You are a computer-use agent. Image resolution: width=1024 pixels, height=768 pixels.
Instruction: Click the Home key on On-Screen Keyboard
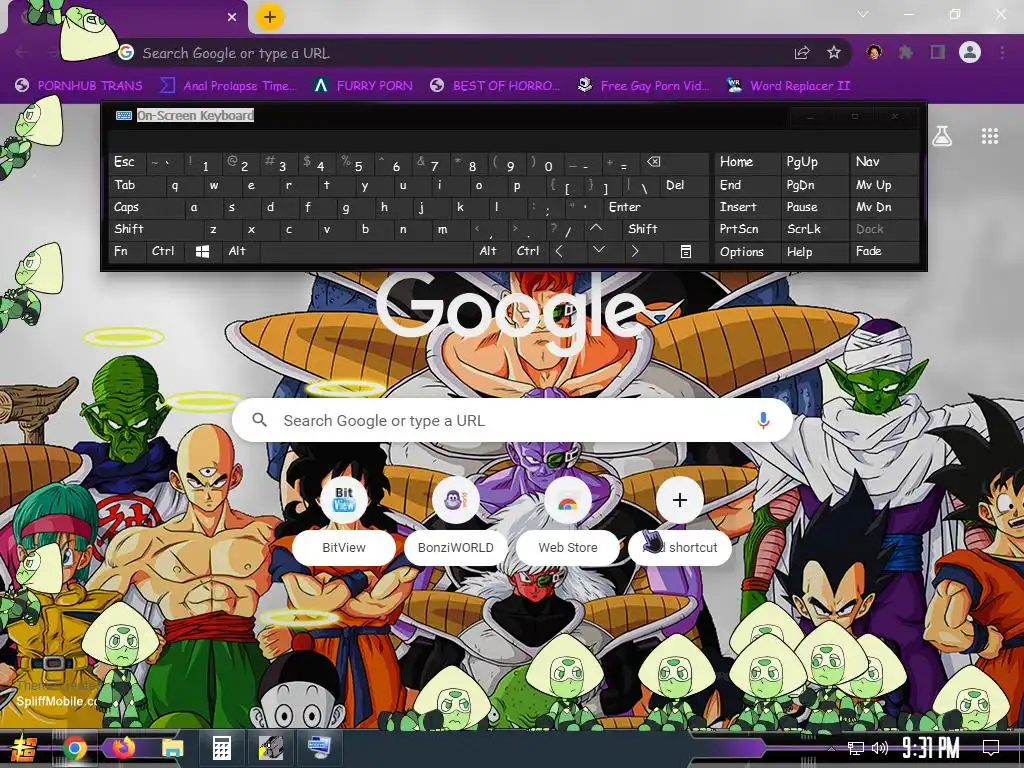point(747,163)
